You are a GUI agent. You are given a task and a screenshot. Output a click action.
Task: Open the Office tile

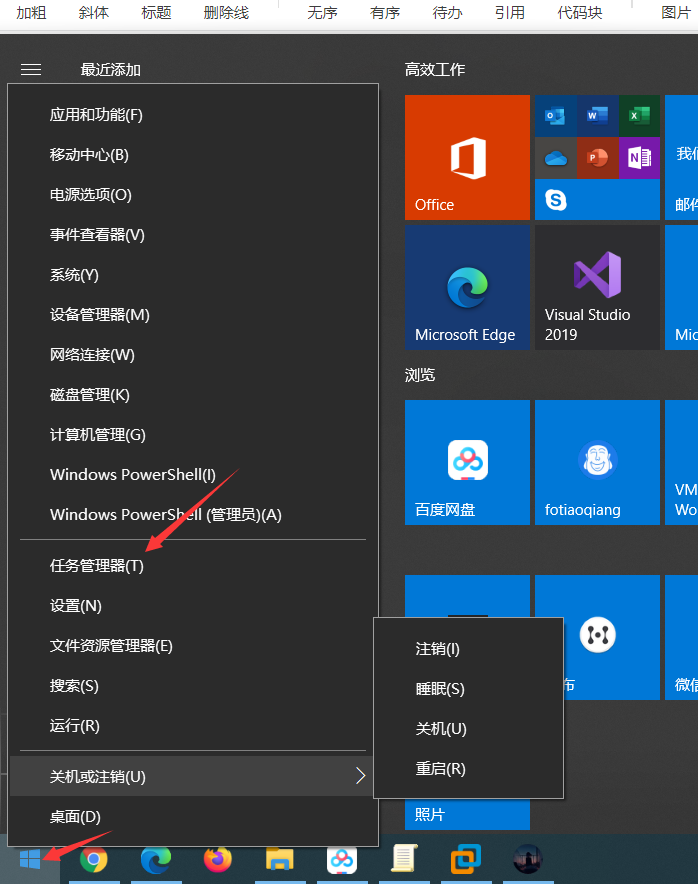[x=467, y=157]
